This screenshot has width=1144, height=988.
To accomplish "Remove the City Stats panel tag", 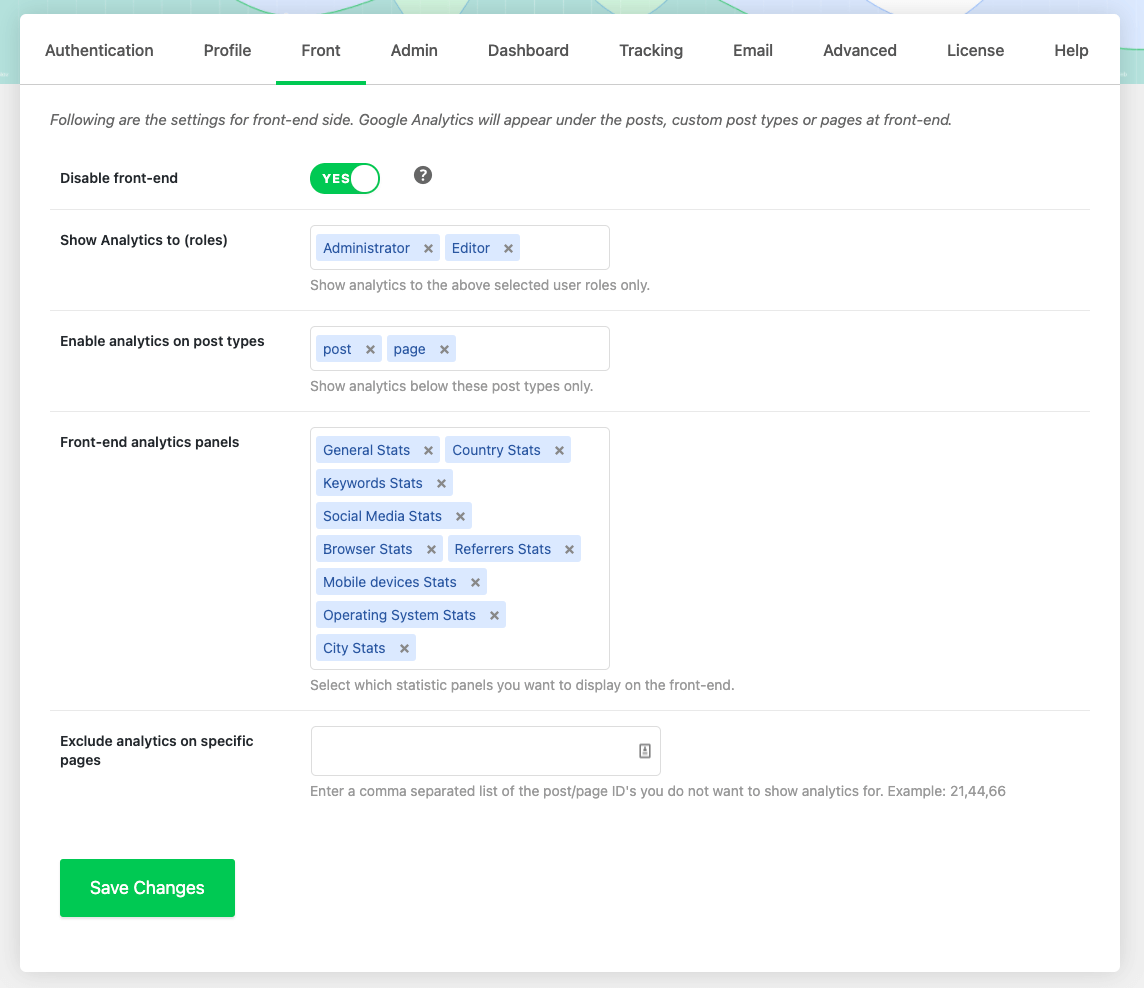I will [x=404, y=649].
